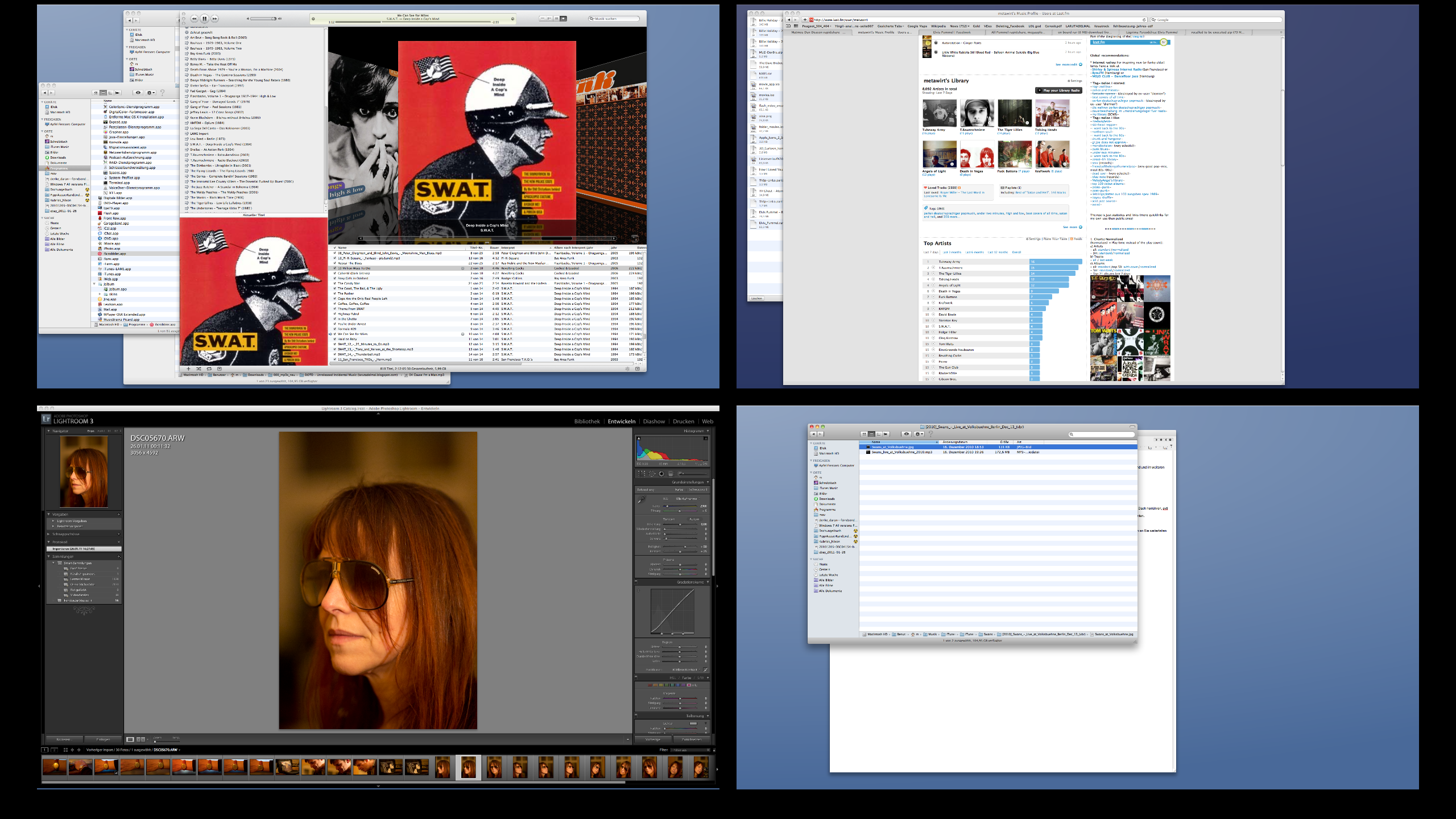Select file Swans_live_at_Volksbuehne_2010.mp3
The height and width of the screenshot is (819, 1456).
pyautogui.click(x=901, y=452)
